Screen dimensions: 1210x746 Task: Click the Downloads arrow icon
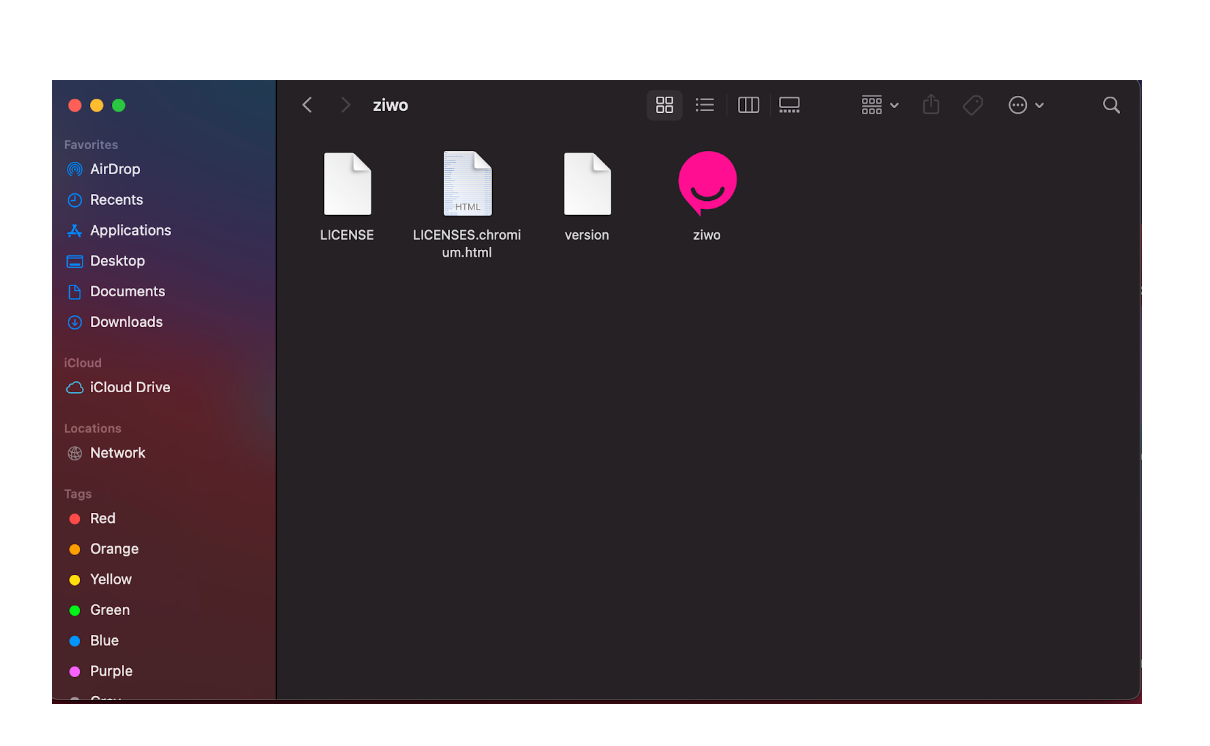(x=74, y=322)
